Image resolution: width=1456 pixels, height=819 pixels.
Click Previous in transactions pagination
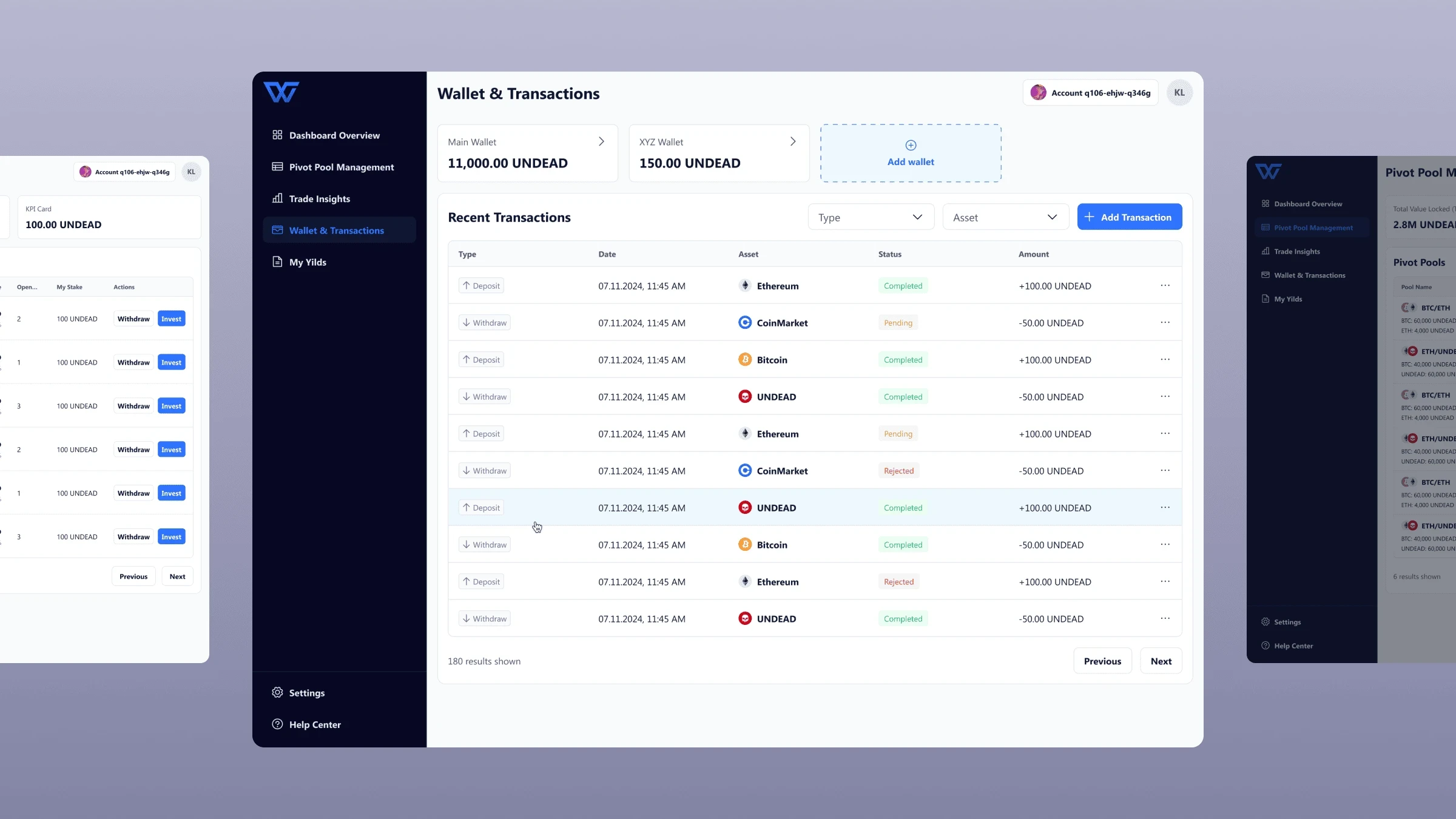pyautogui.click(x=1102, y=661)
